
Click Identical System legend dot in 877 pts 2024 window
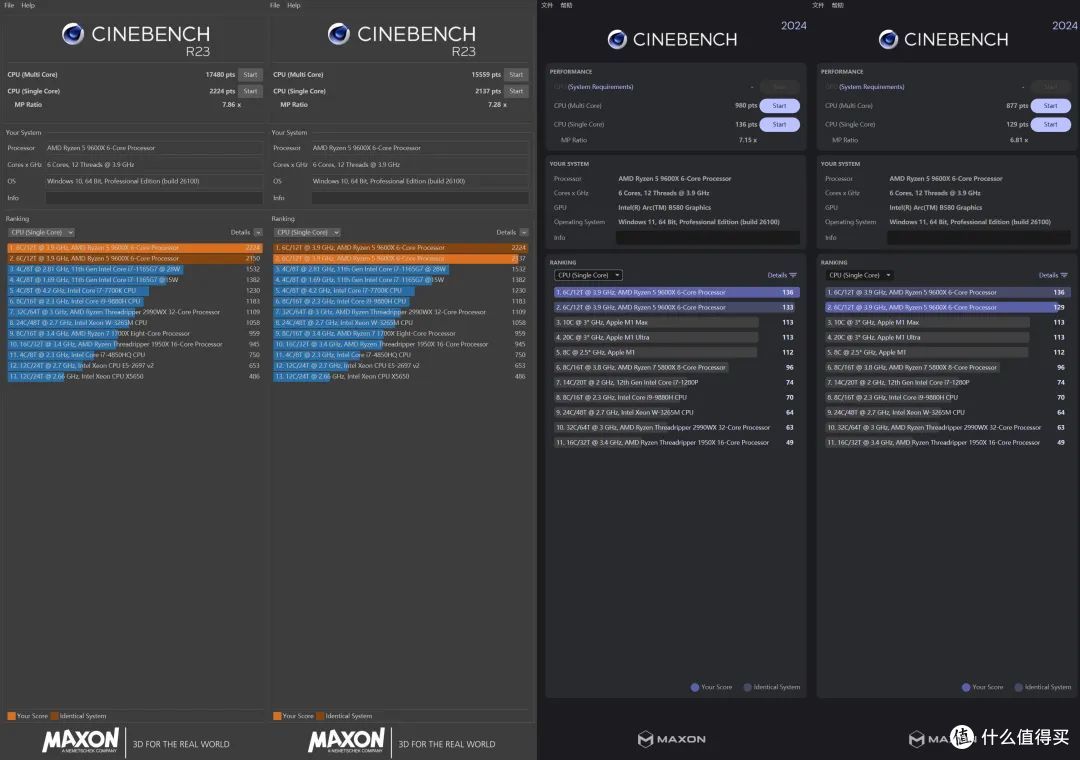(1019, 687)
